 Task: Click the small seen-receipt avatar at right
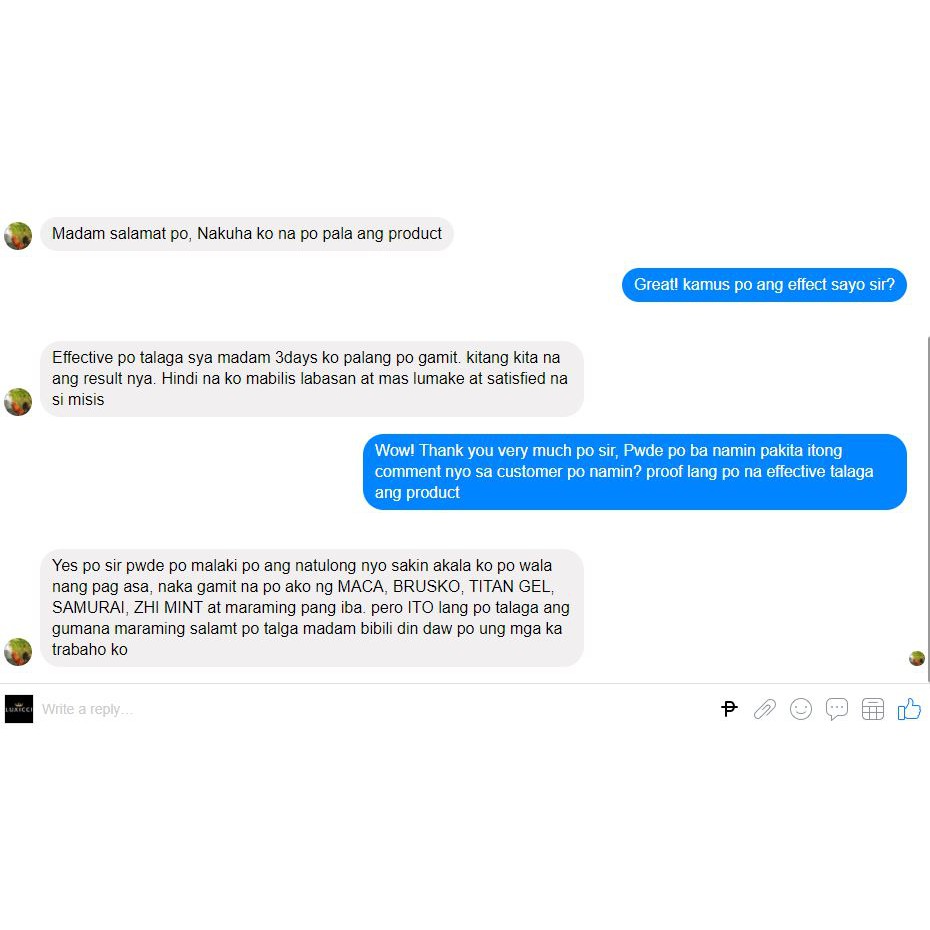917,658
